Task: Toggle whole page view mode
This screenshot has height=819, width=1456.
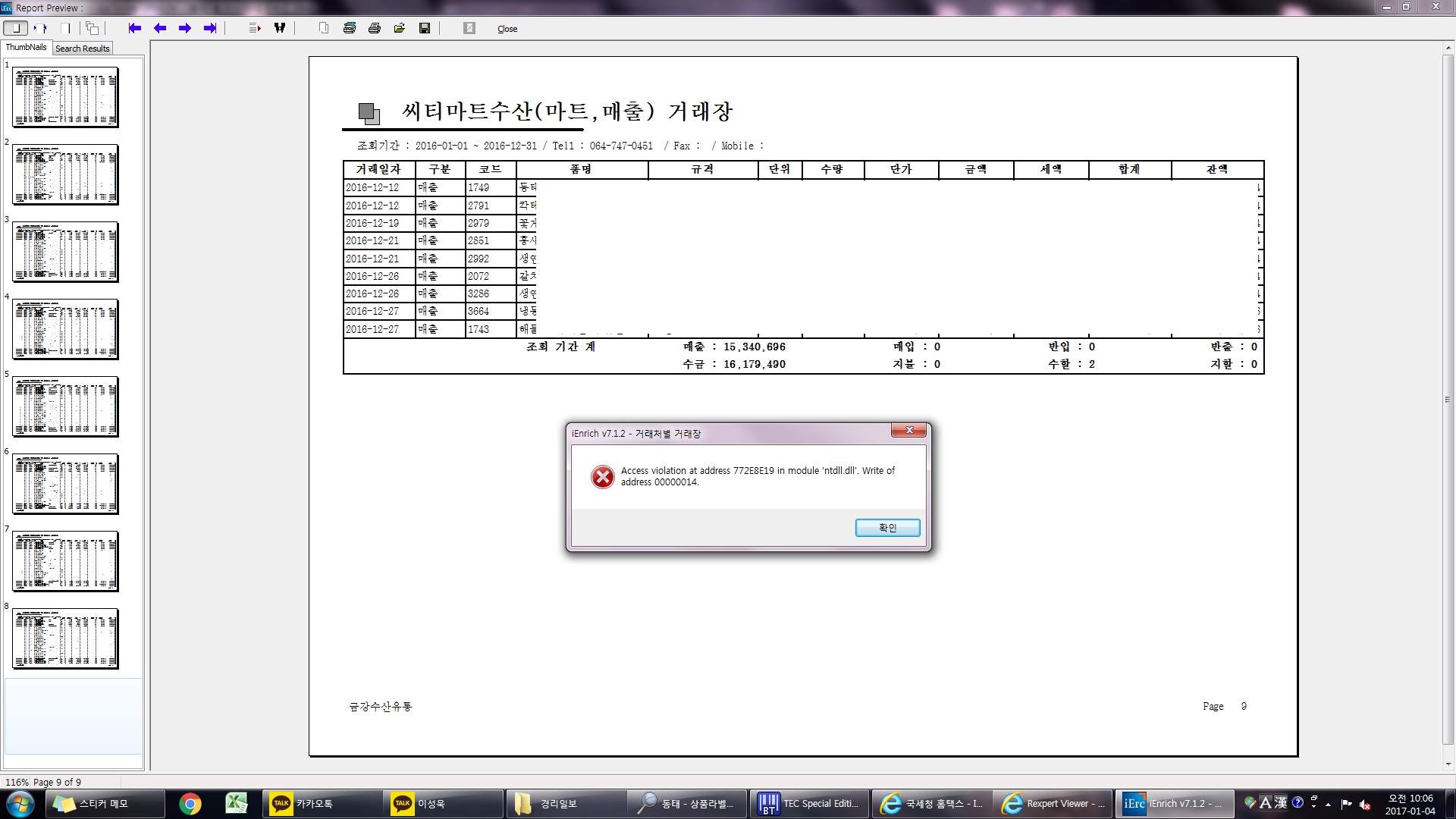Action: point(16,28)
